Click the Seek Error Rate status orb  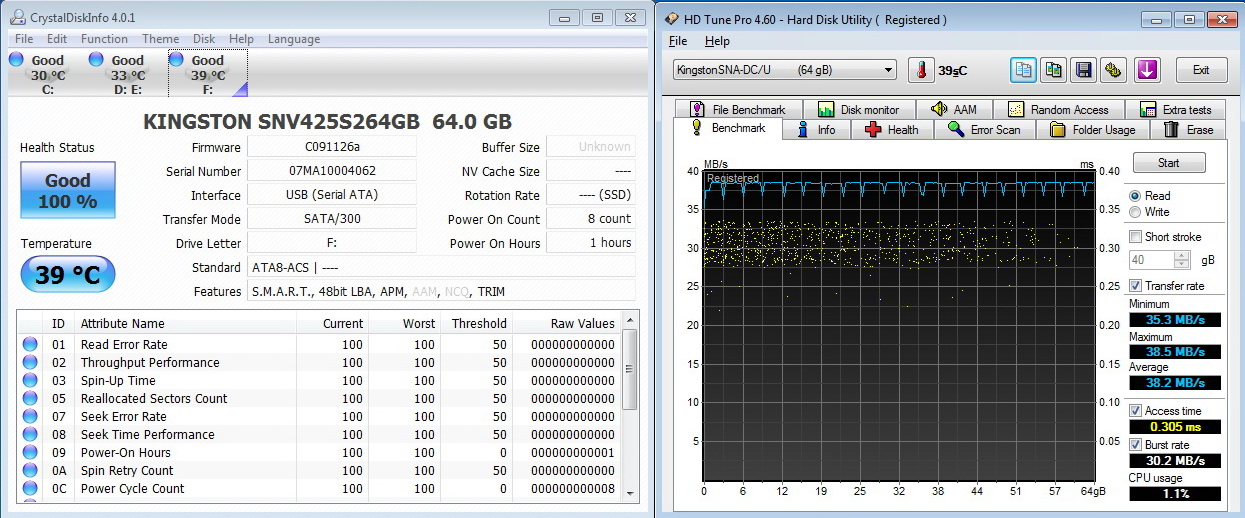(x=30, y=417)
